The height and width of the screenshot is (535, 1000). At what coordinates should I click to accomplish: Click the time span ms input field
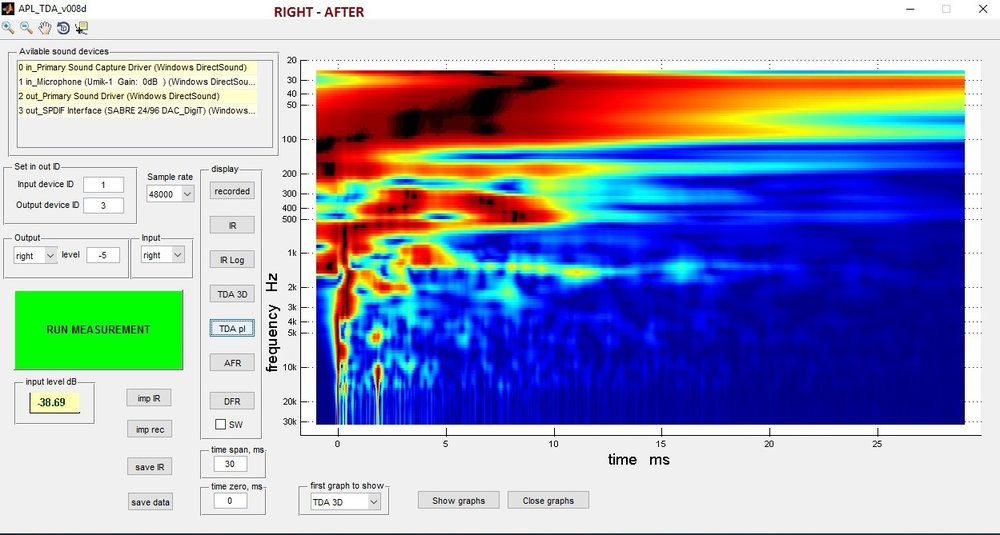tap(230, 464)
